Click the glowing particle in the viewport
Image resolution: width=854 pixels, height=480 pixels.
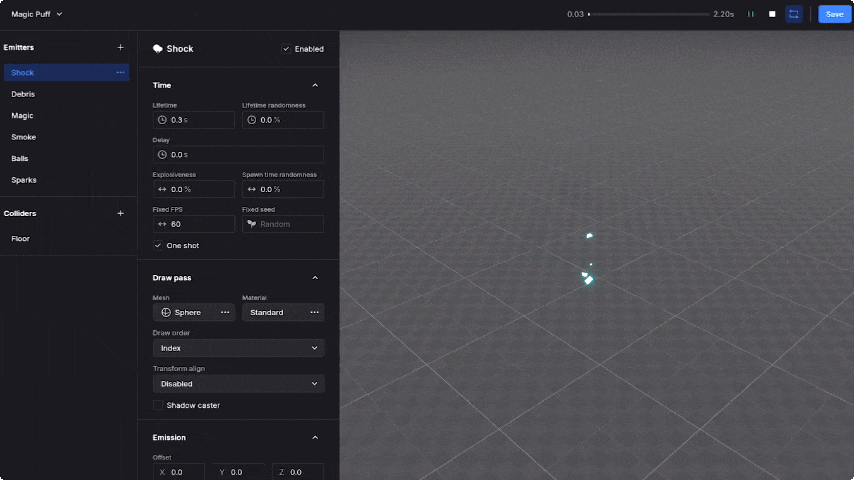[588, 278]
